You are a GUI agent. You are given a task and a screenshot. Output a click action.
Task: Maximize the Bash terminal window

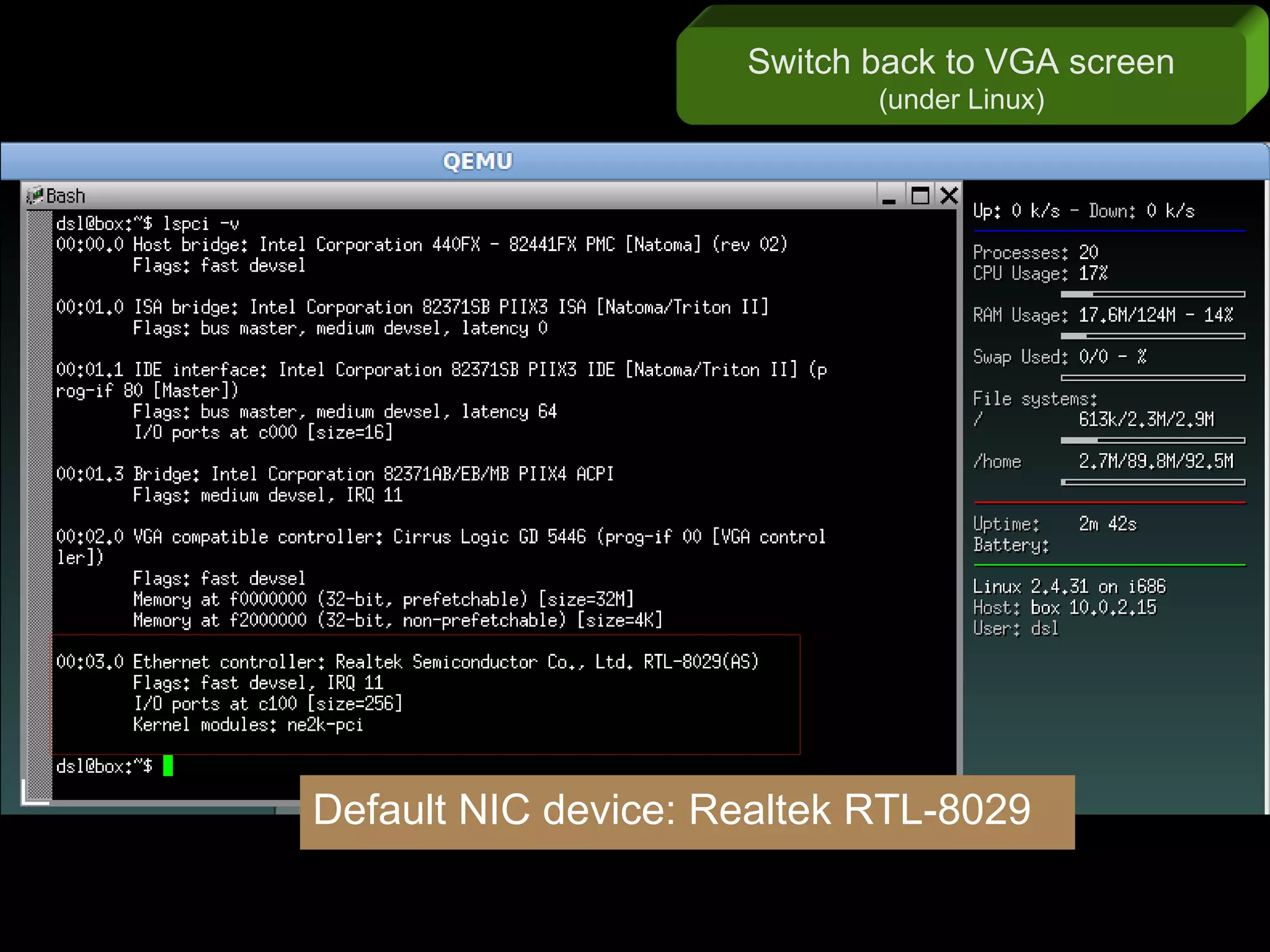920,196
